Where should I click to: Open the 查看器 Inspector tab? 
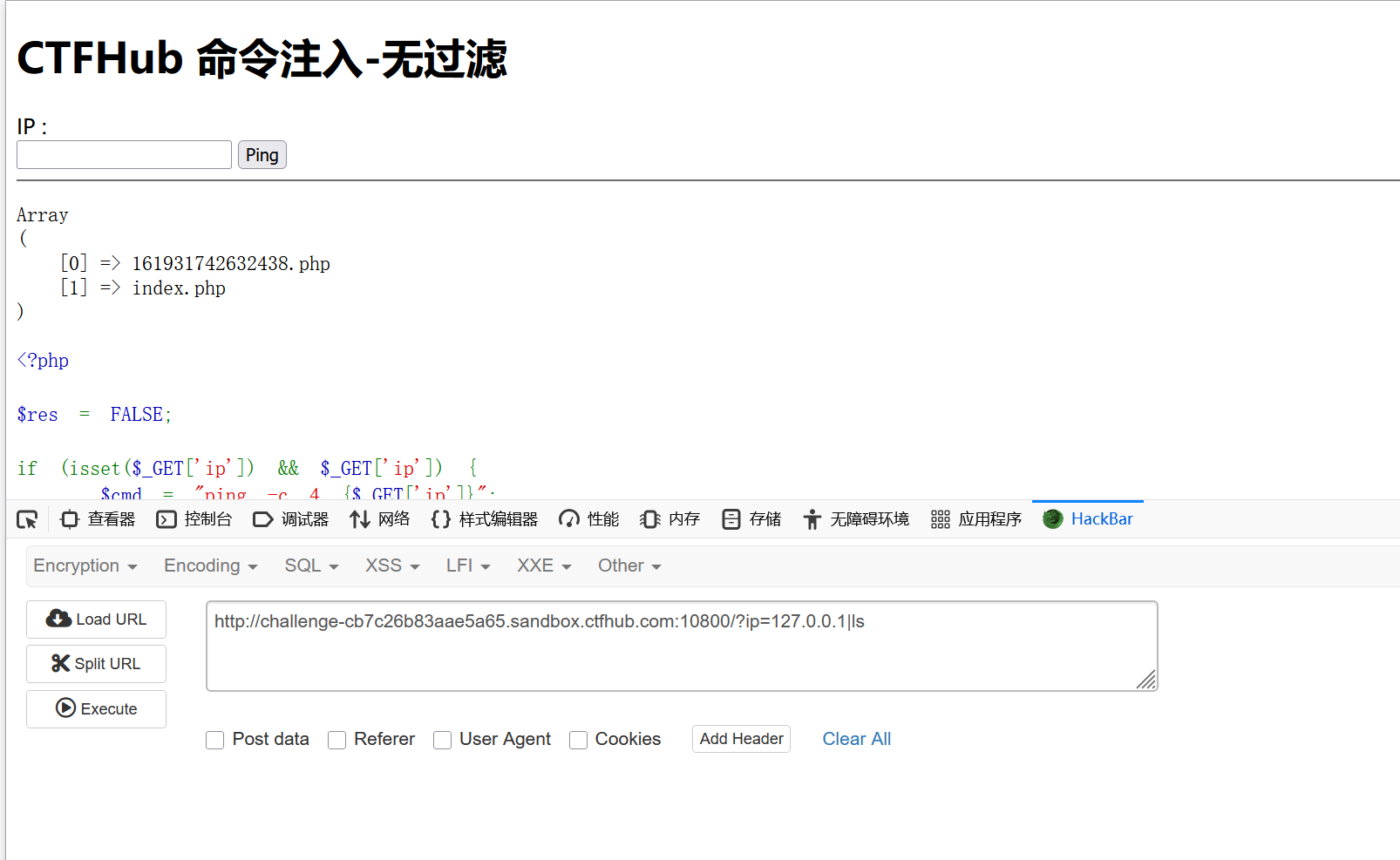point(98,519)
